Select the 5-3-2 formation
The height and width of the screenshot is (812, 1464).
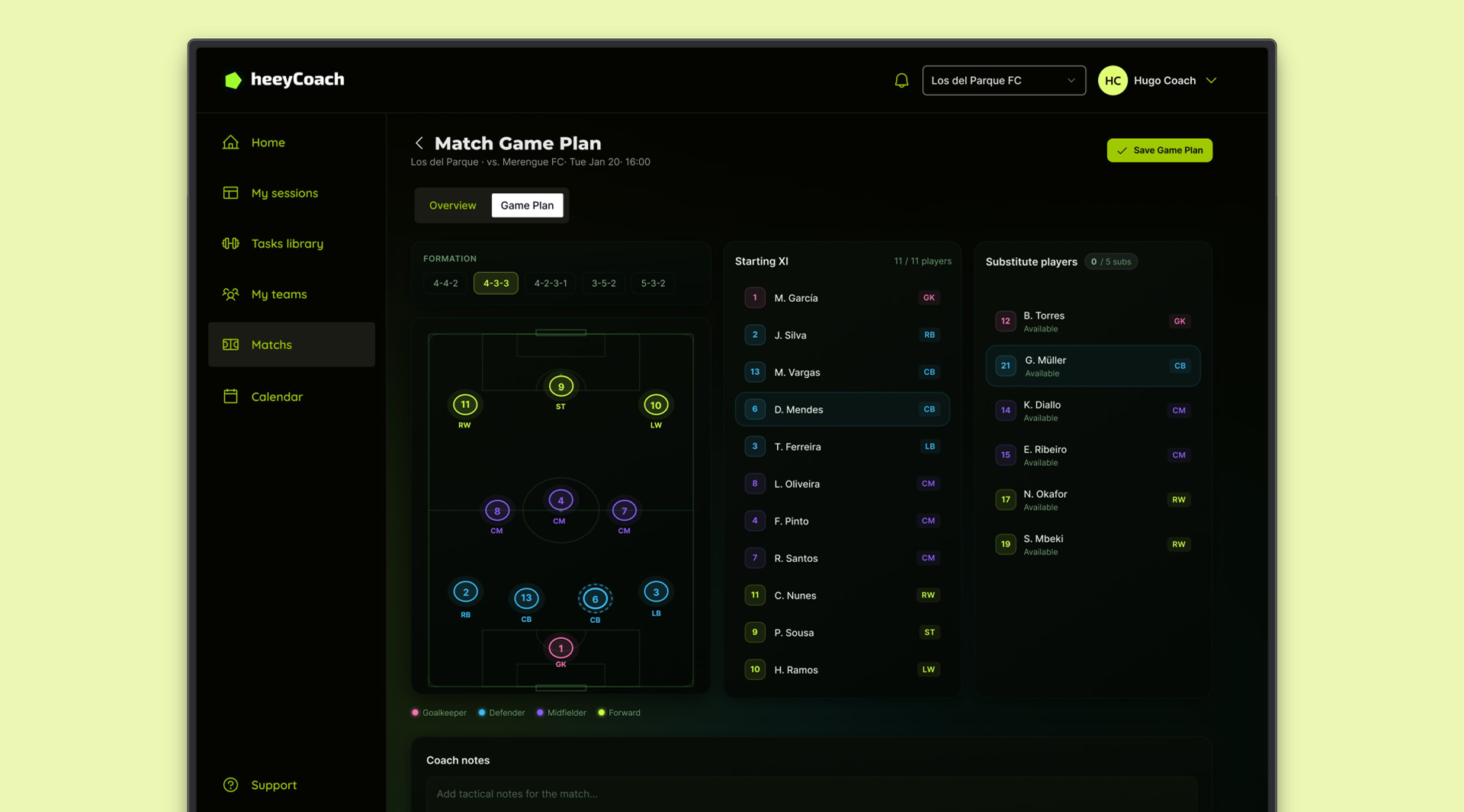click(x=653, y=283)
